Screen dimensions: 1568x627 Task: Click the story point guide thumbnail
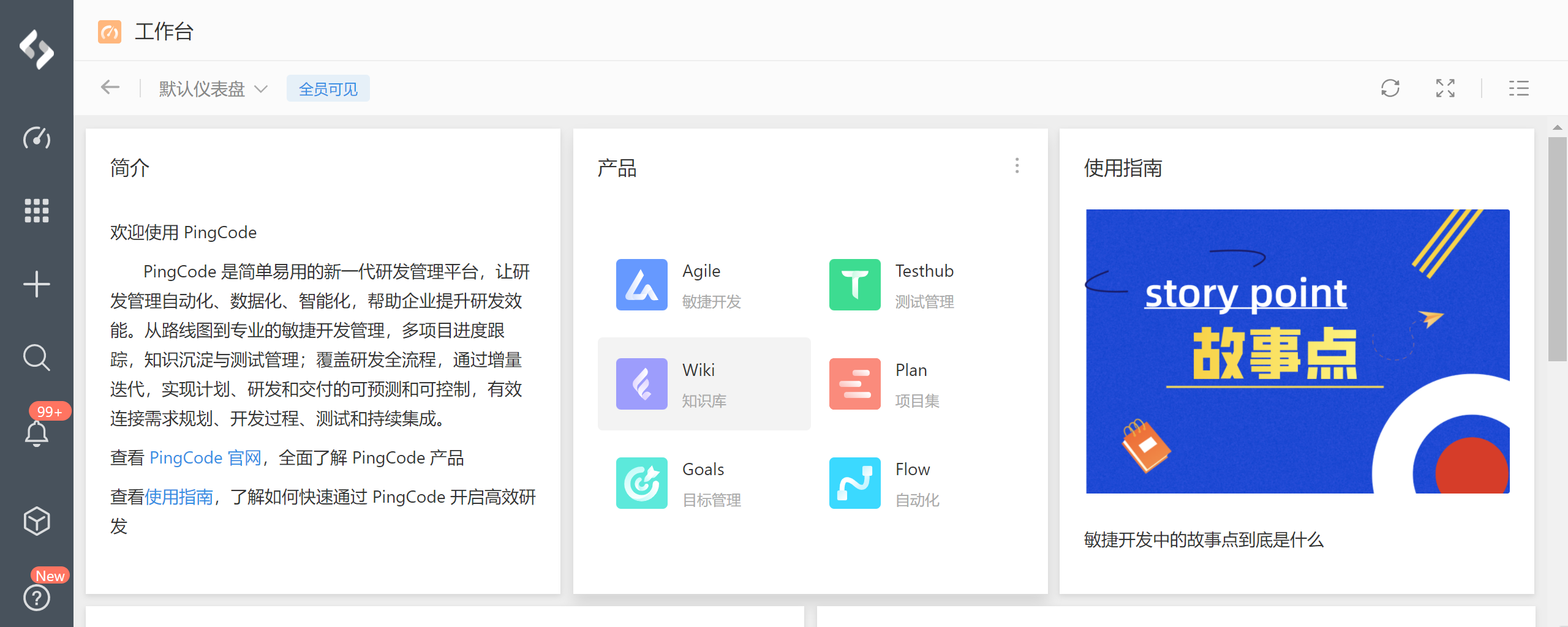(x=1297, y=351)
